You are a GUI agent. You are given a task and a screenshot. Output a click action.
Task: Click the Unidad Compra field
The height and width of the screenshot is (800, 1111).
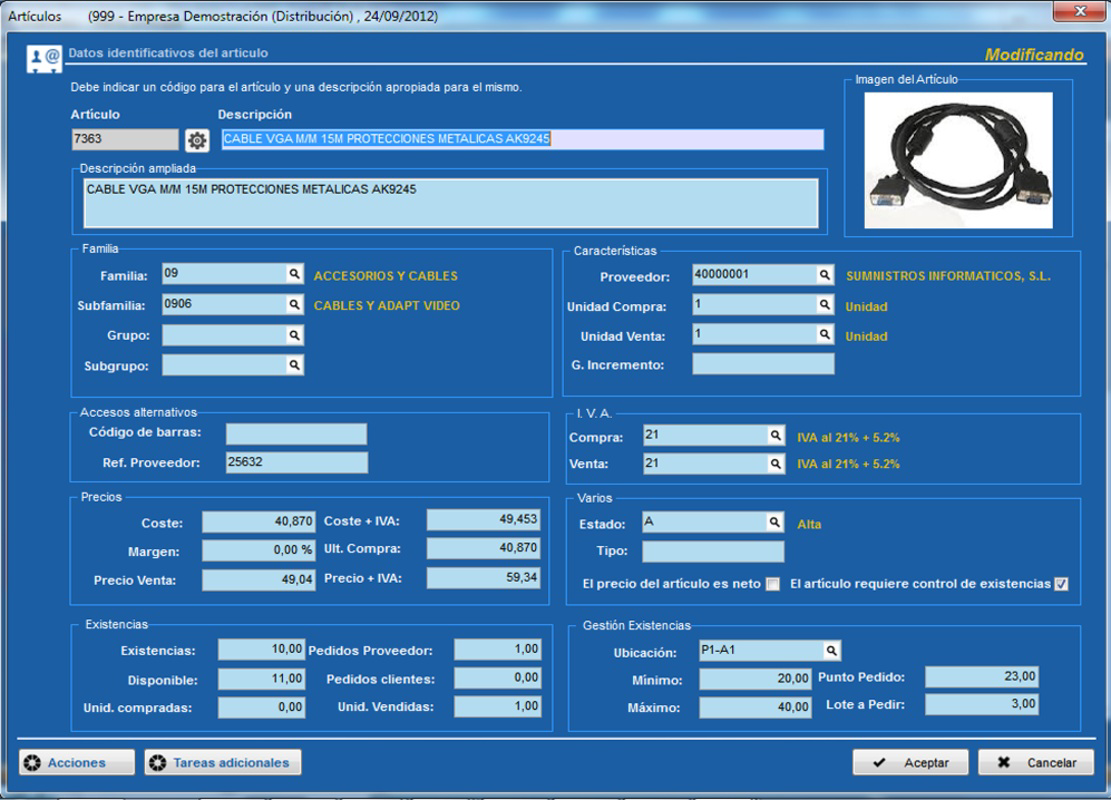(754, 304)
